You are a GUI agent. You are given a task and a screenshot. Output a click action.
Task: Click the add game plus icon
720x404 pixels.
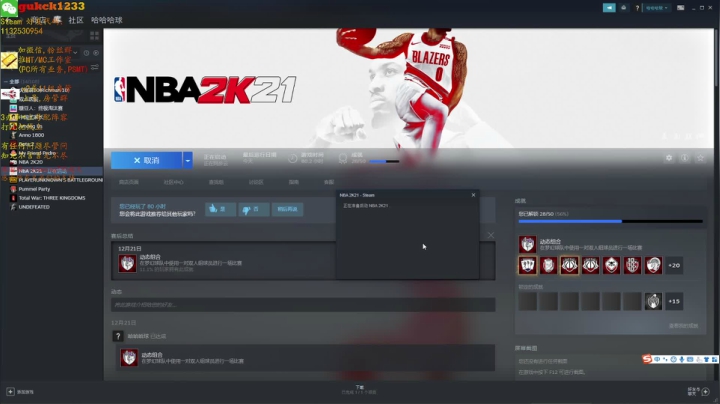click(x=11, y=392)
